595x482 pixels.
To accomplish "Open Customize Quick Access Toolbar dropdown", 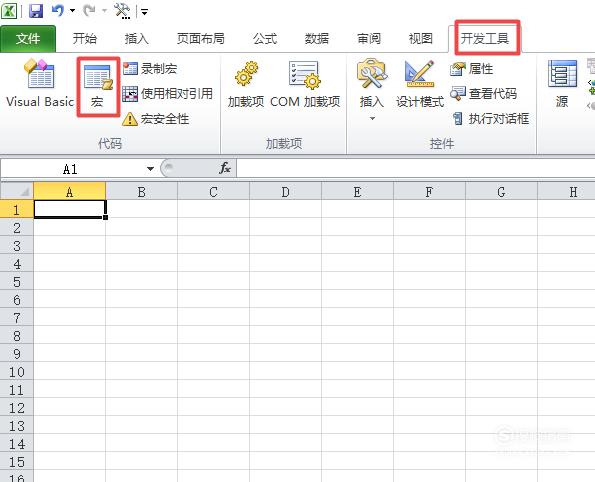I will [144, 11].
